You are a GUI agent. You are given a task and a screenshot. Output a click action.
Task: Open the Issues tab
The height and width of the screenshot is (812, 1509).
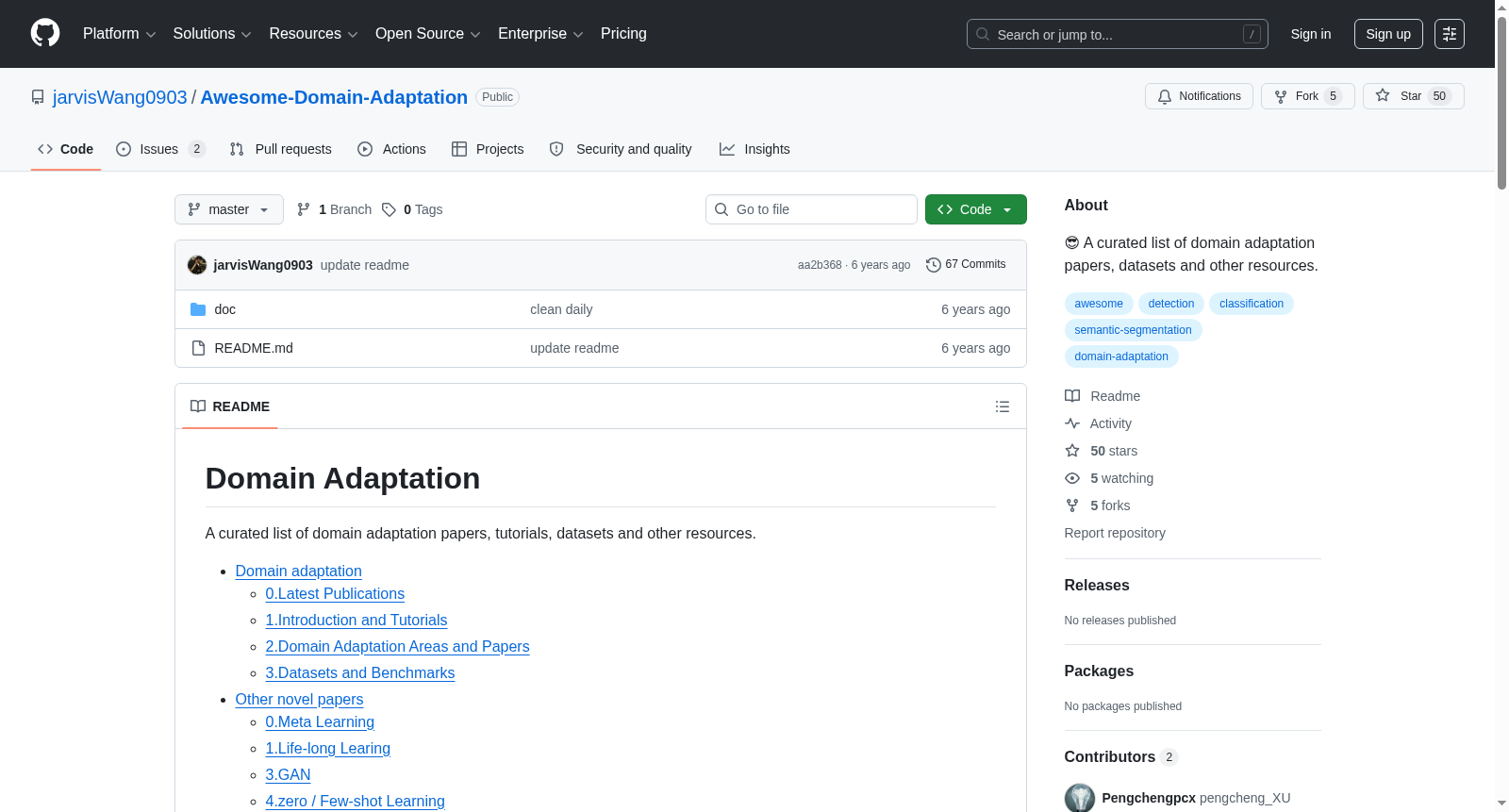tap(160, 149)
